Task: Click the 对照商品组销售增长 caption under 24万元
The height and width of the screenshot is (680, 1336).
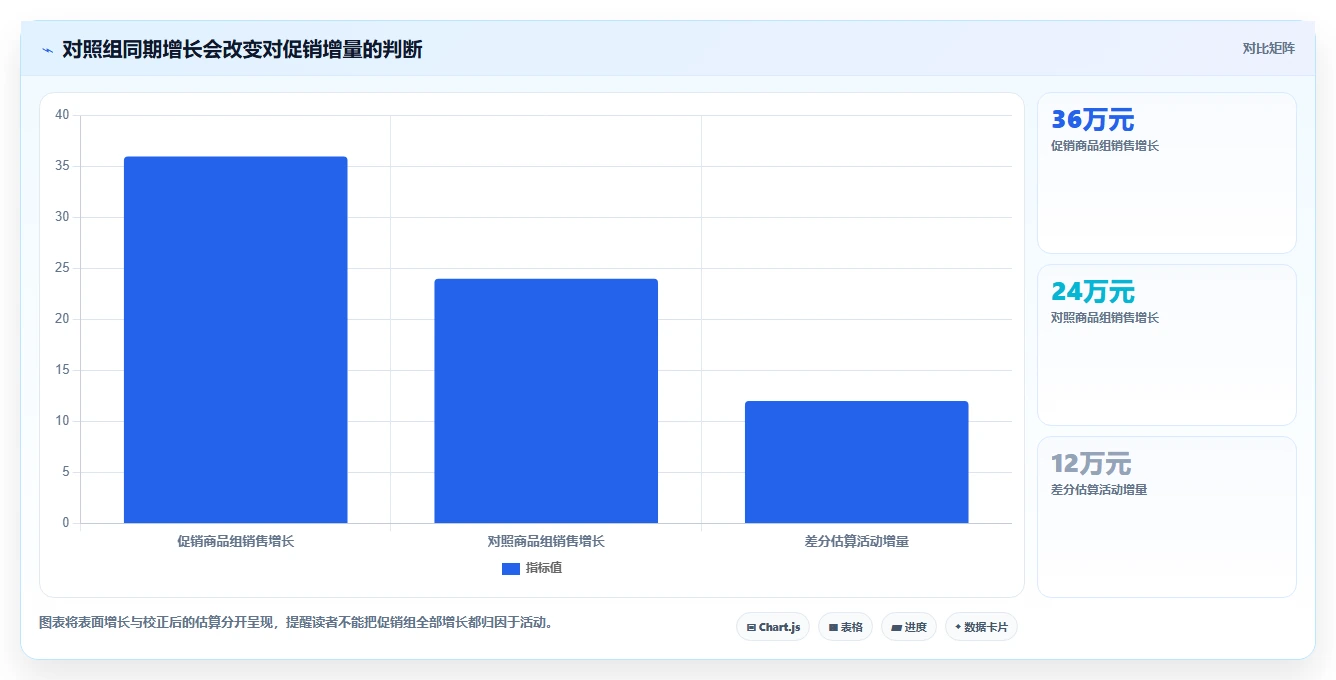Action: [x=1105, y=318]
